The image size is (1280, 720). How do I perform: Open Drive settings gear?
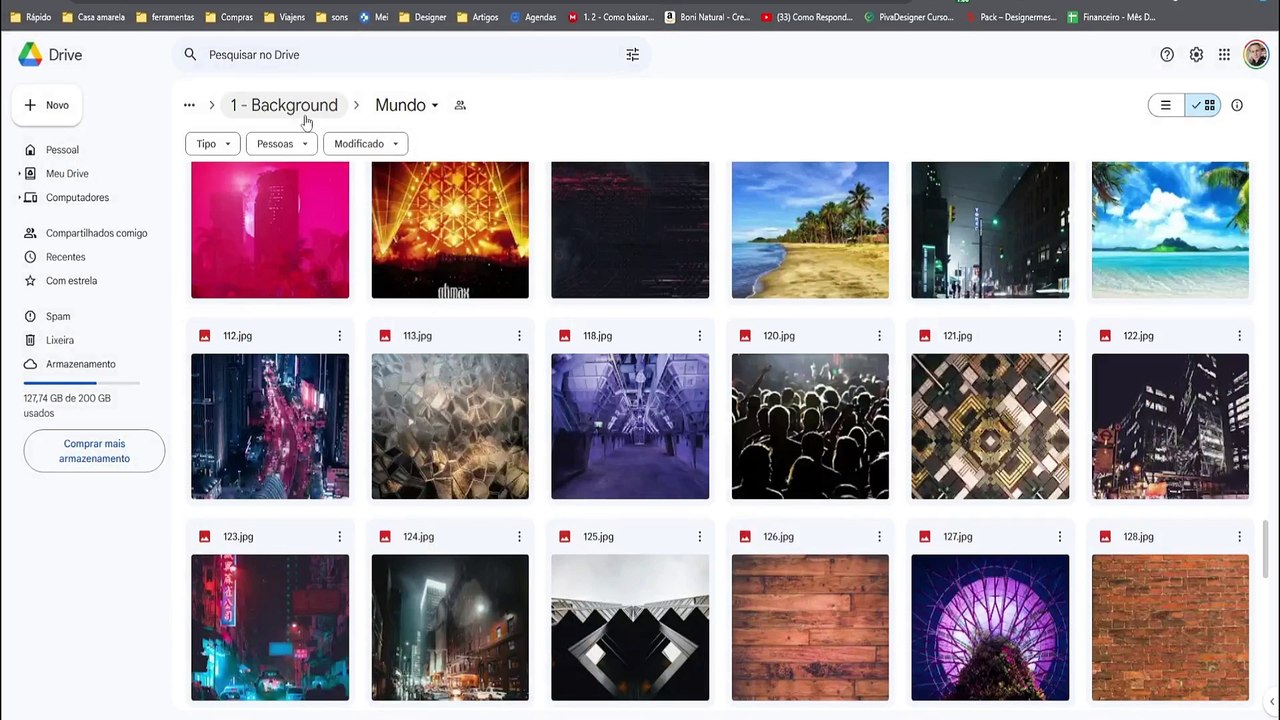point(1196,55)
